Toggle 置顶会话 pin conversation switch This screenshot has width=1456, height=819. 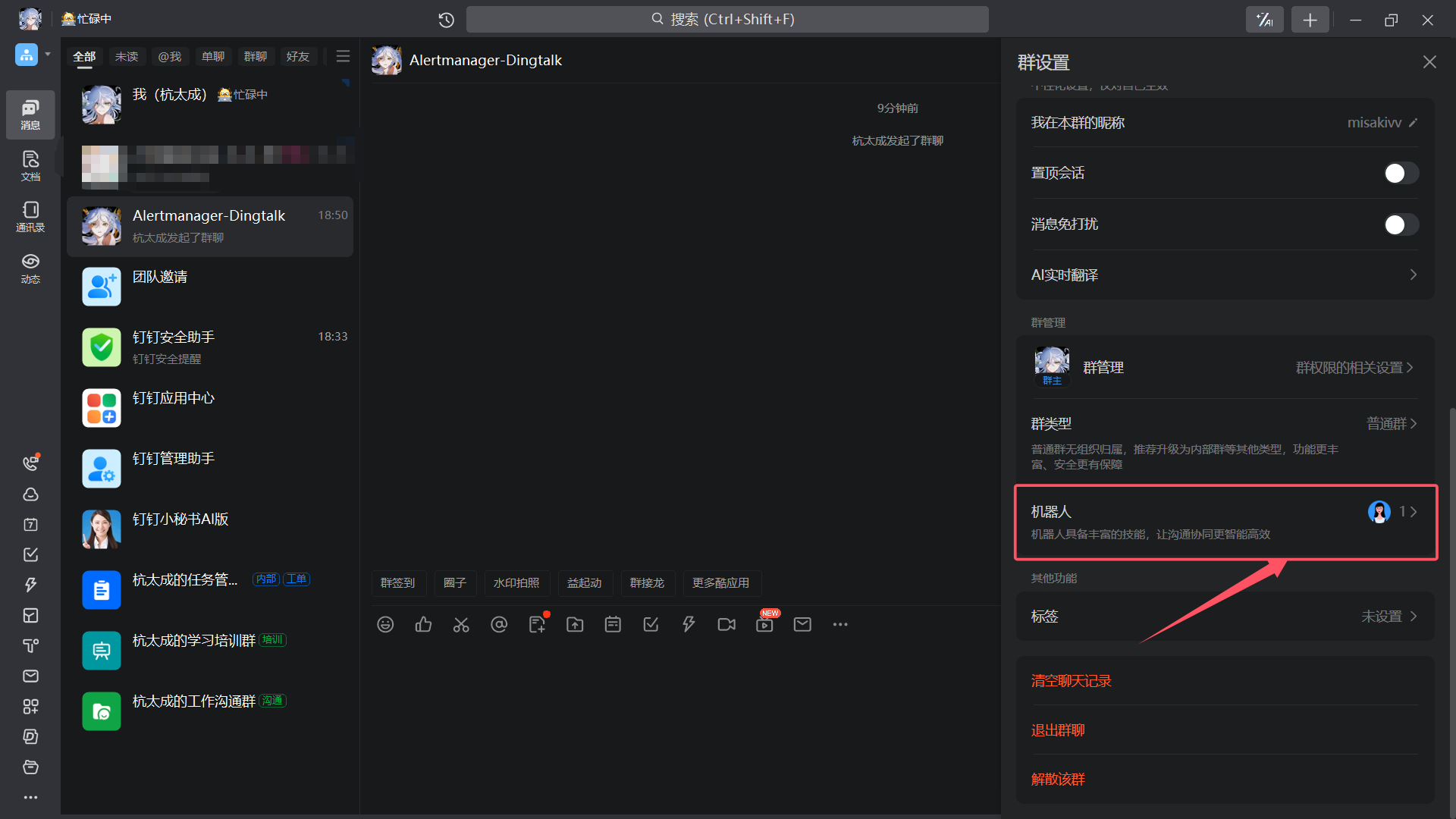tap(1400, 174)
